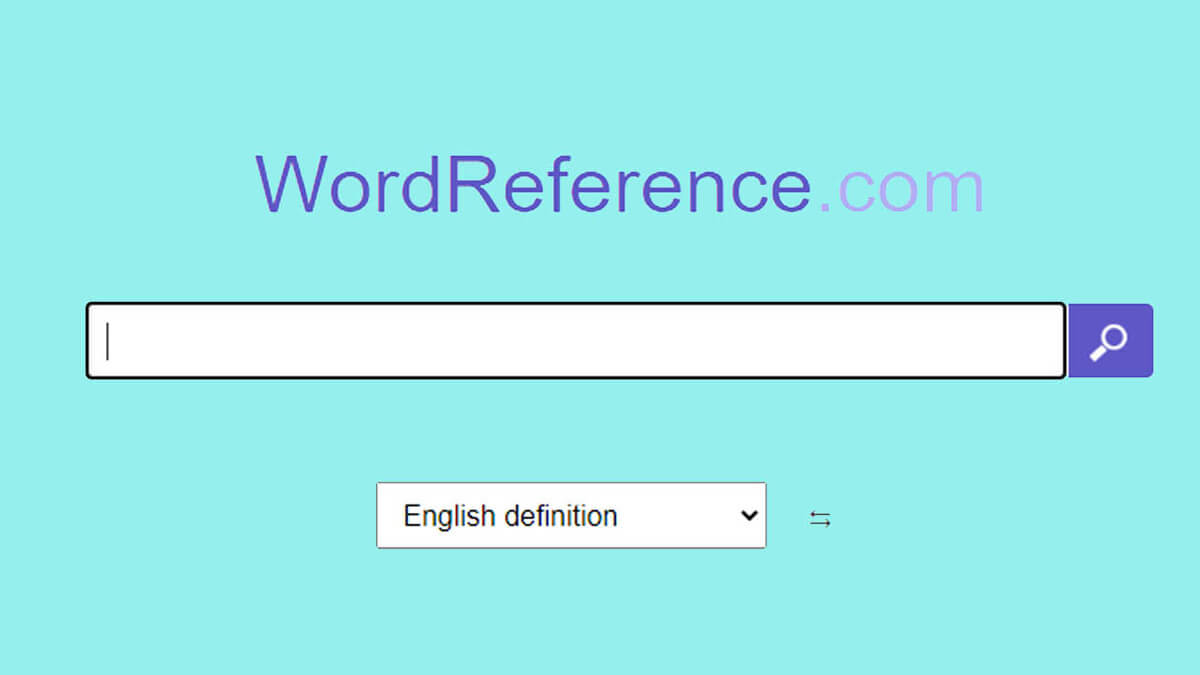Click the WordReference.com logo
Viewport: 1200px width, 675px height.
(x=619, y=185)
